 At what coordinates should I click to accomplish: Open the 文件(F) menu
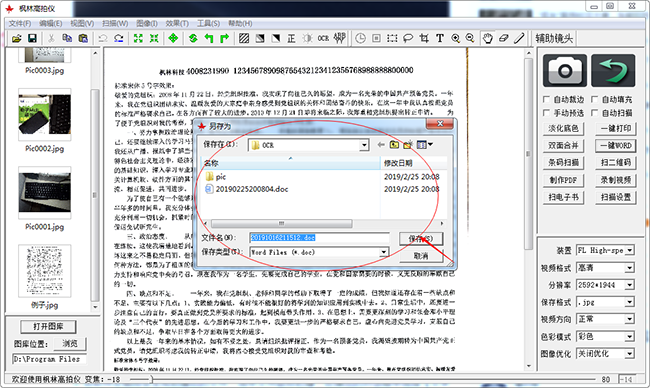[20, 24]
